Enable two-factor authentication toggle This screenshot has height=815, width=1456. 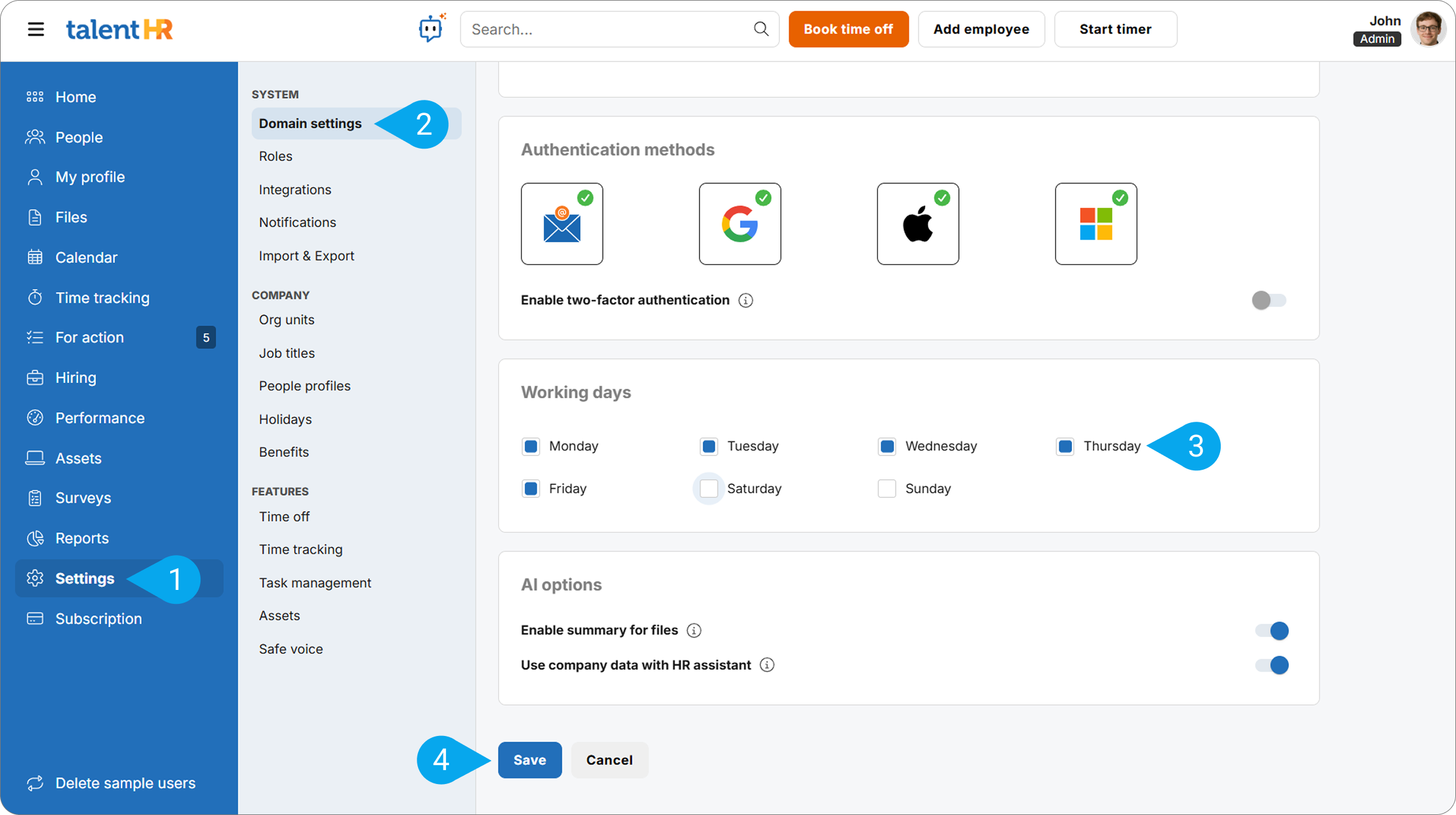click(x=1268, y=300)
